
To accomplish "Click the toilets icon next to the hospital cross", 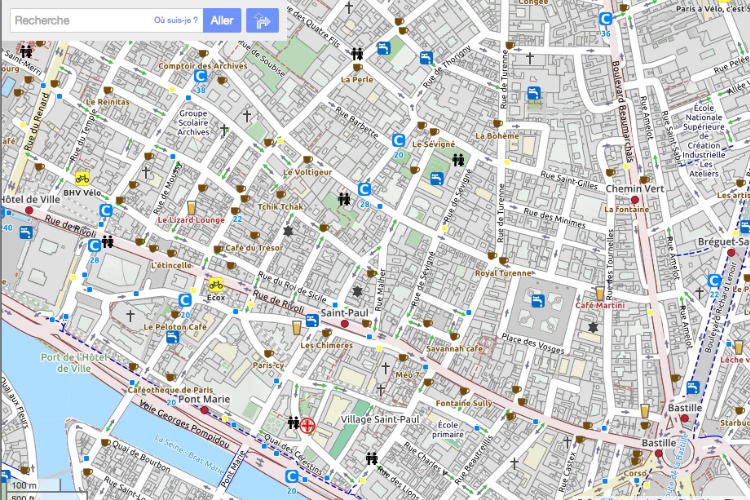I will tap(293, 423).
